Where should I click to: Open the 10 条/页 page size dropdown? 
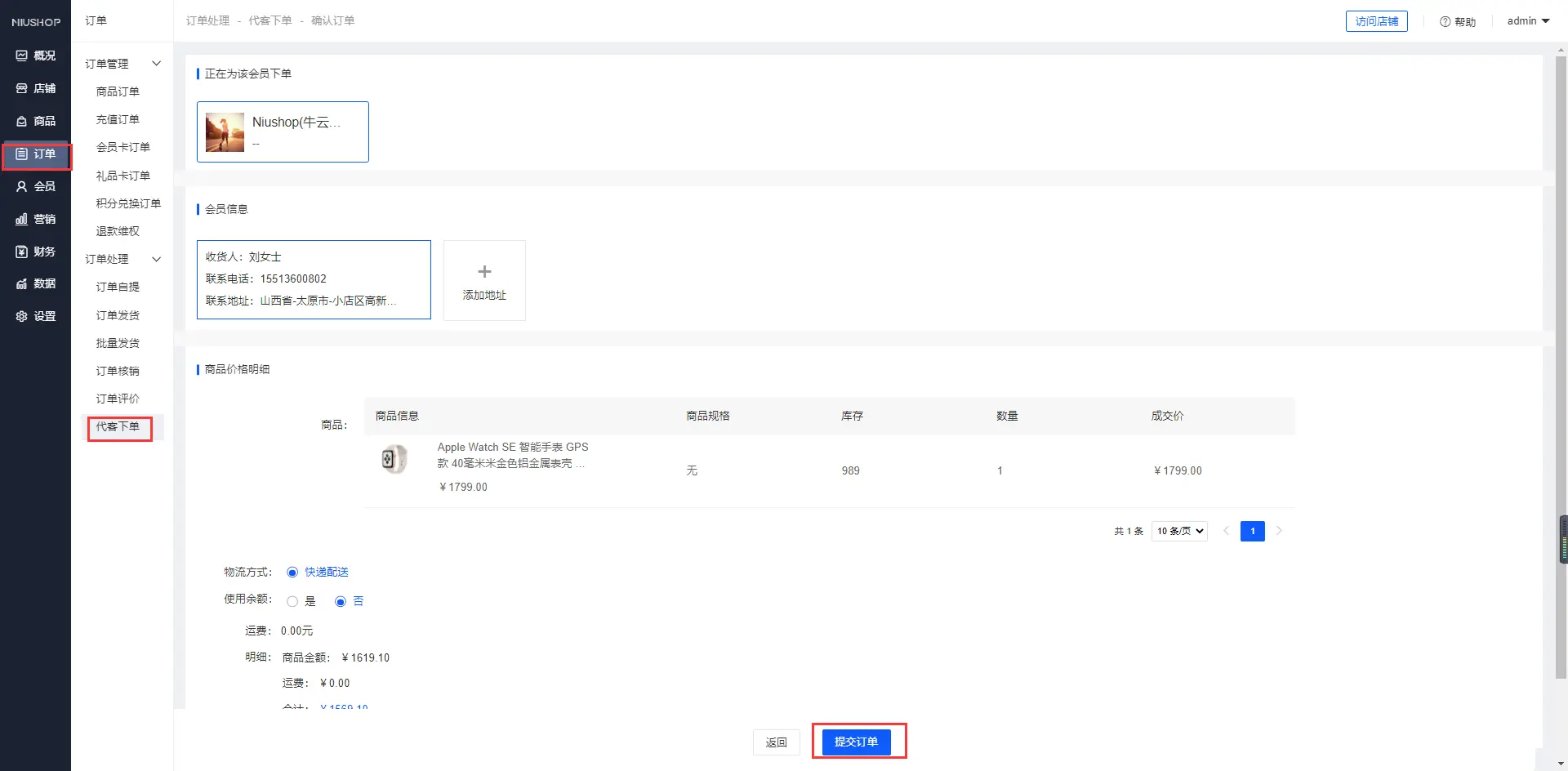tap(1179, 531)
